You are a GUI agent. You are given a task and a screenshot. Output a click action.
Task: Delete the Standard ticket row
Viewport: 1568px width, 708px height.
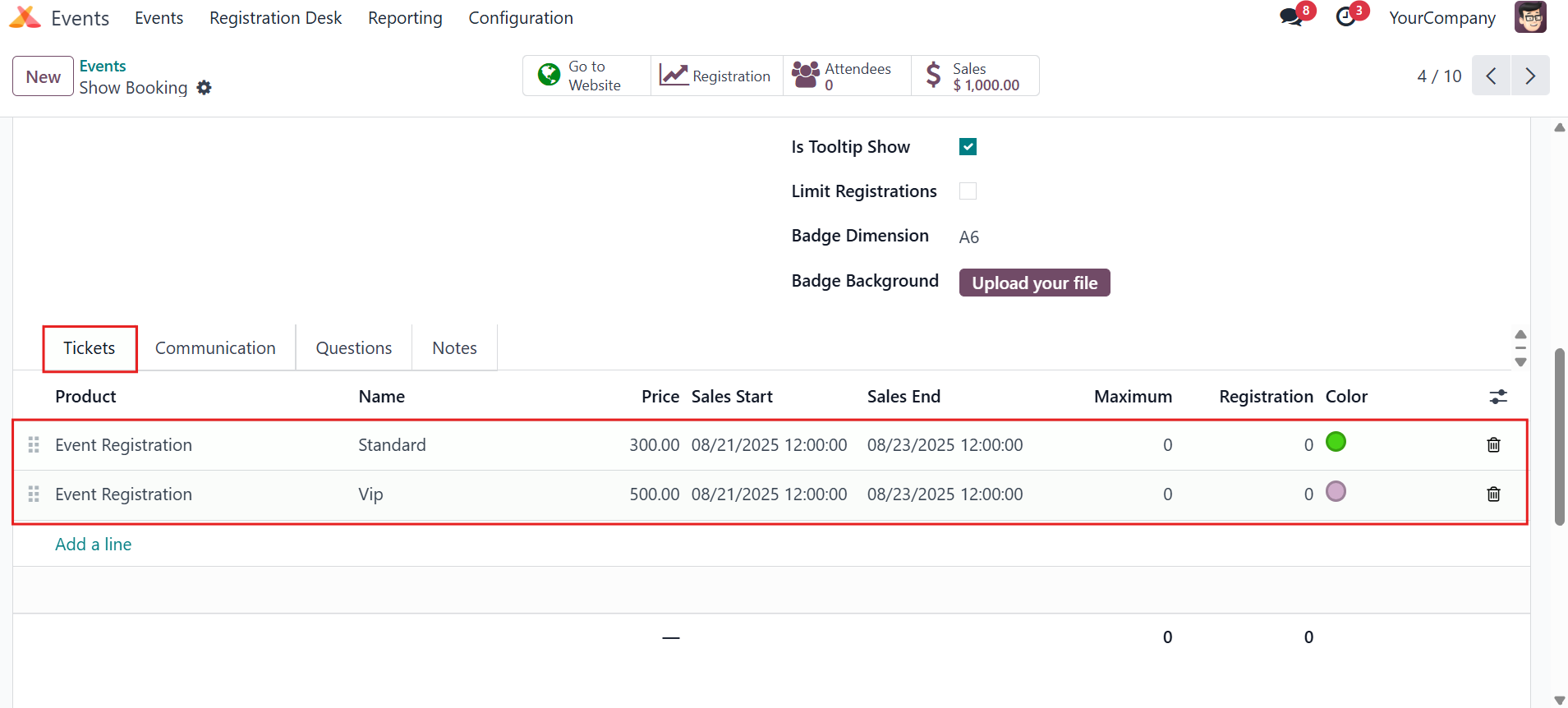[1493, 445]
